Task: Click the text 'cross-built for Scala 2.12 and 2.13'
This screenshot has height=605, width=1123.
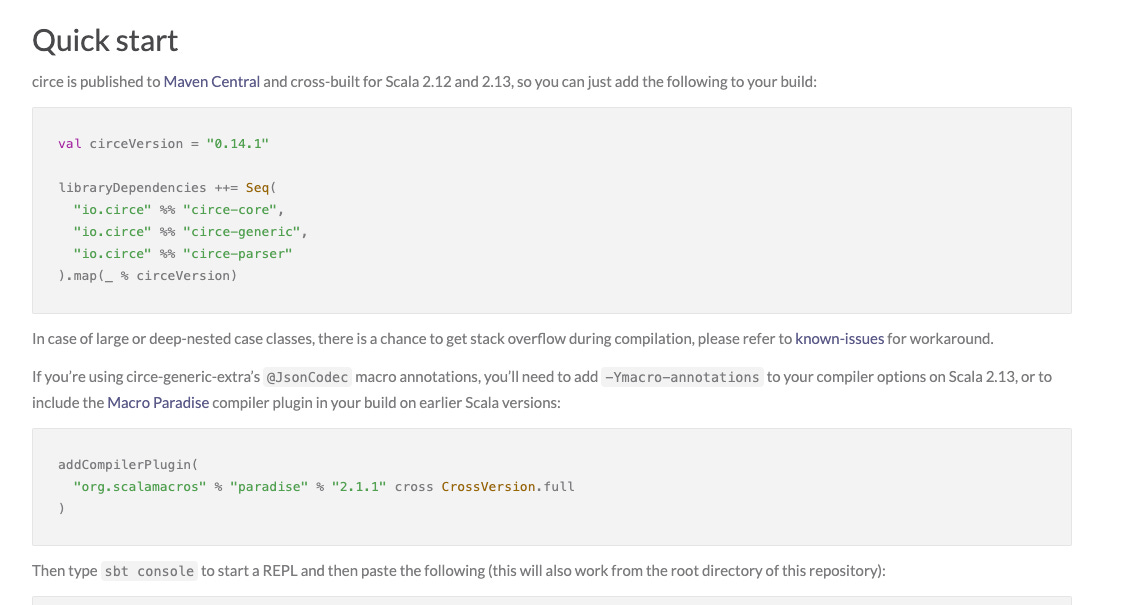Action: click(x=402, y=82)
